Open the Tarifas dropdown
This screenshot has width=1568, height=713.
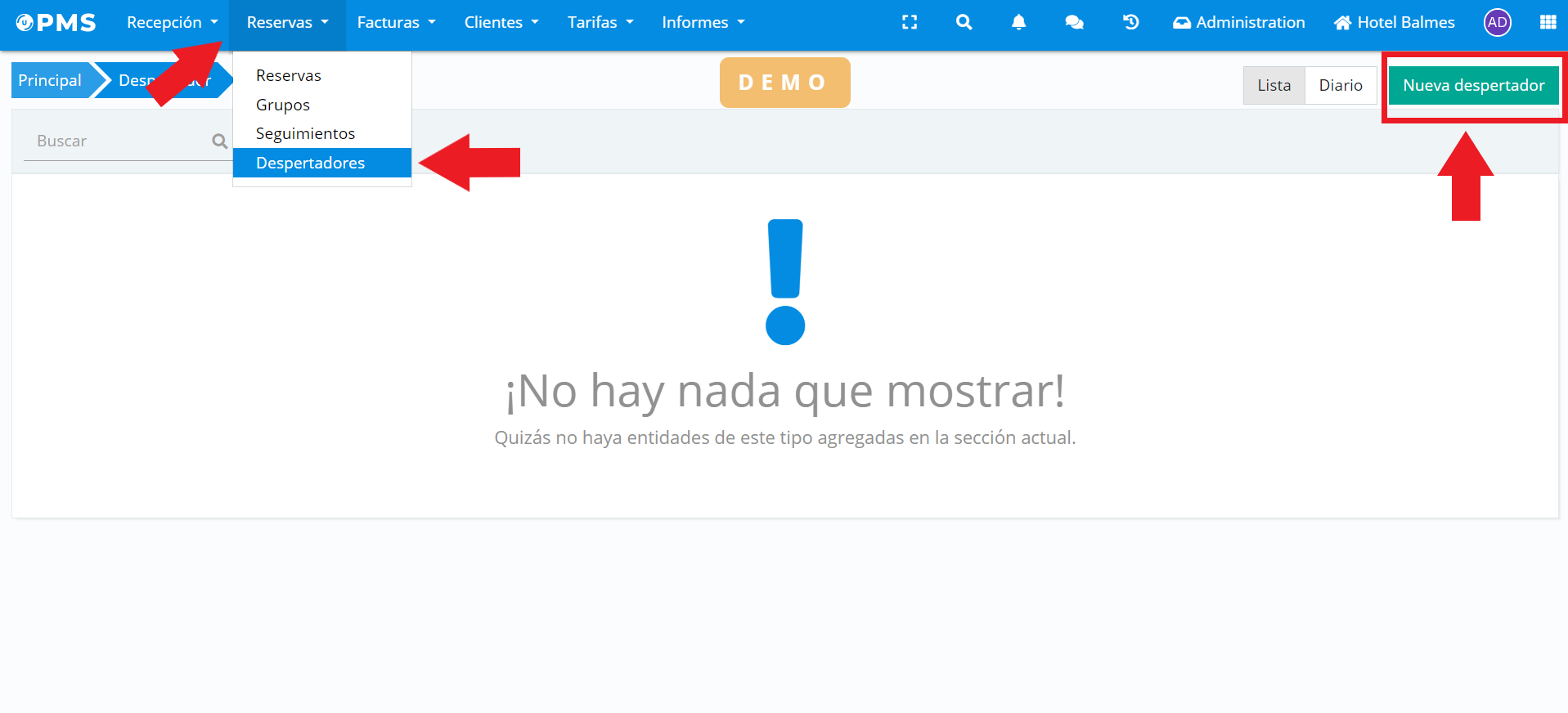pos(600,22)
